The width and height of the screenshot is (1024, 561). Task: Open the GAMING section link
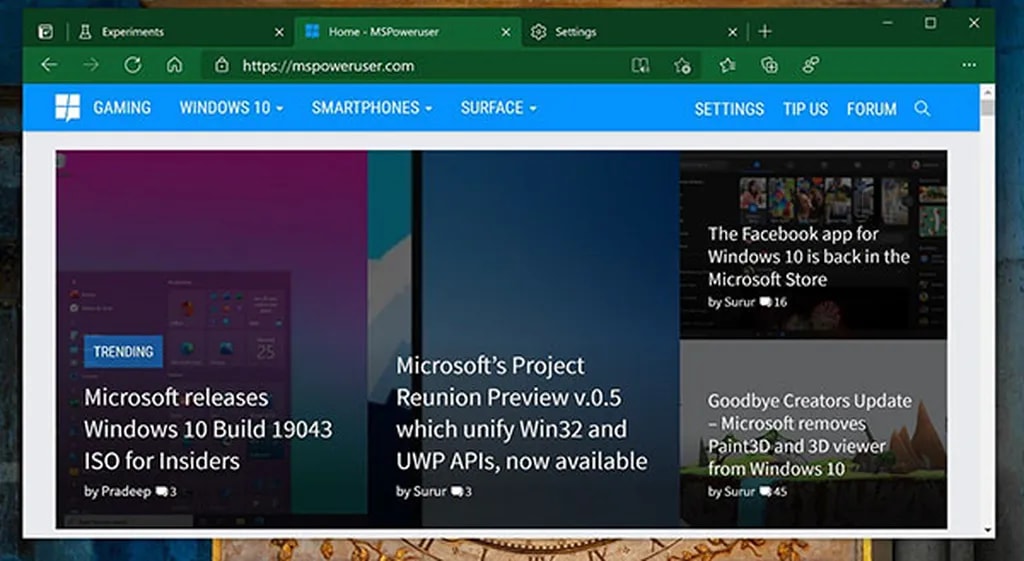pyautogui.click(x=122, y=108)
